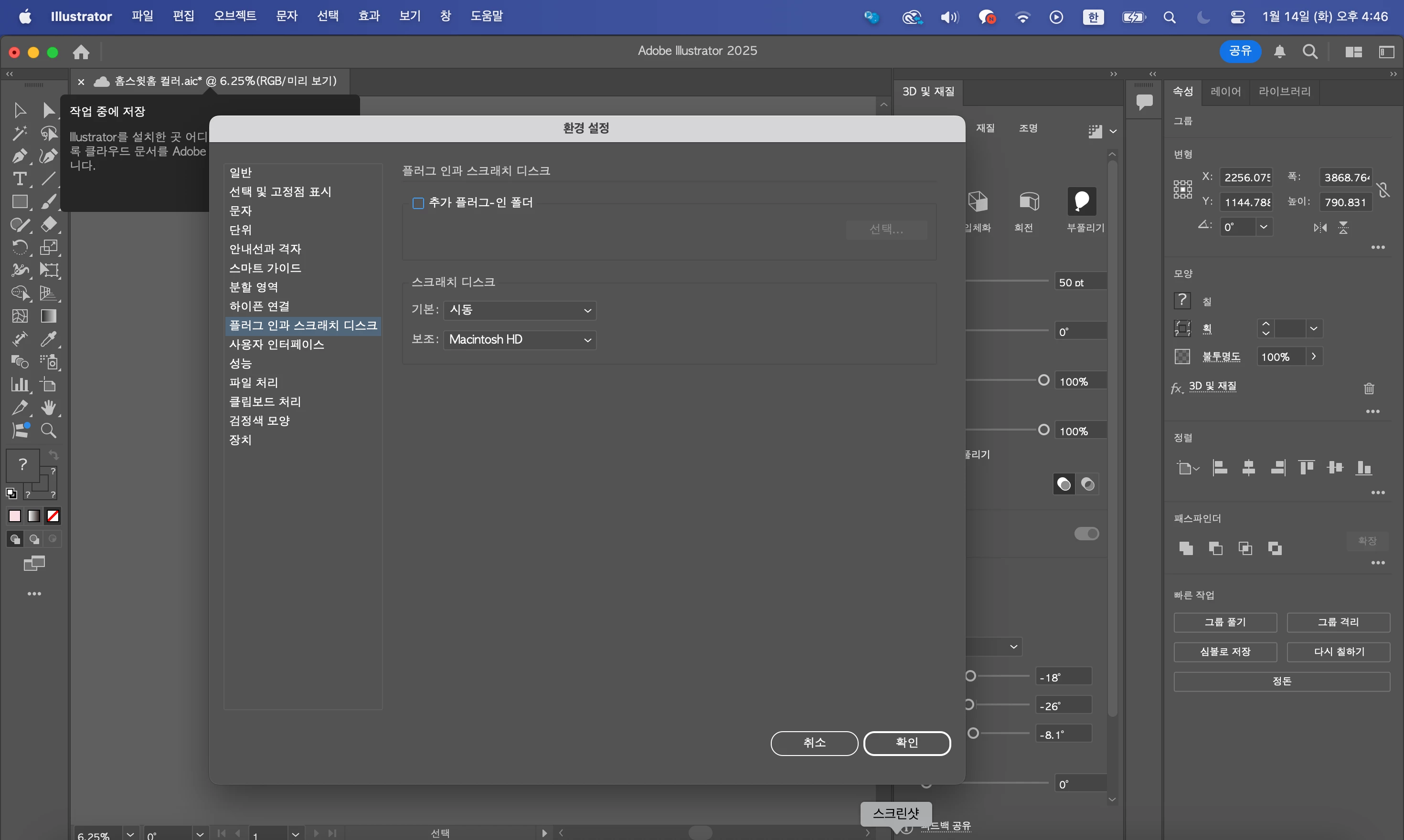This screenshot has width=1404, height=840.
Task: Select the Zoom tool magnifier
Action: pyautogui.click(x=49, y=431)
